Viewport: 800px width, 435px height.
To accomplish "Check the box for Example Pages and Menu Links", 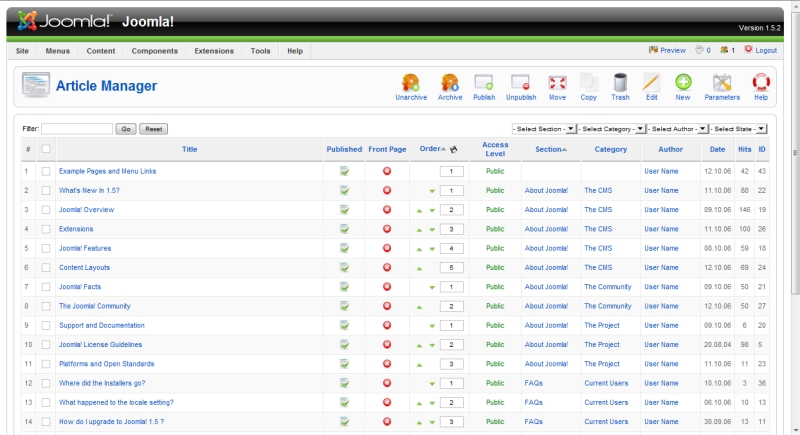I will click(46, 171).
